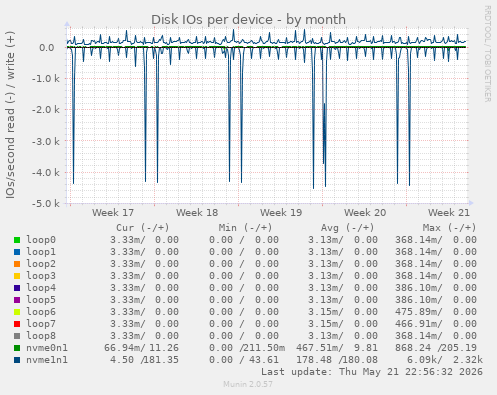The image size is (497, 395).
Task: Click loop4 max value '386.10m/ 0.00'
Action: [436, 288]
